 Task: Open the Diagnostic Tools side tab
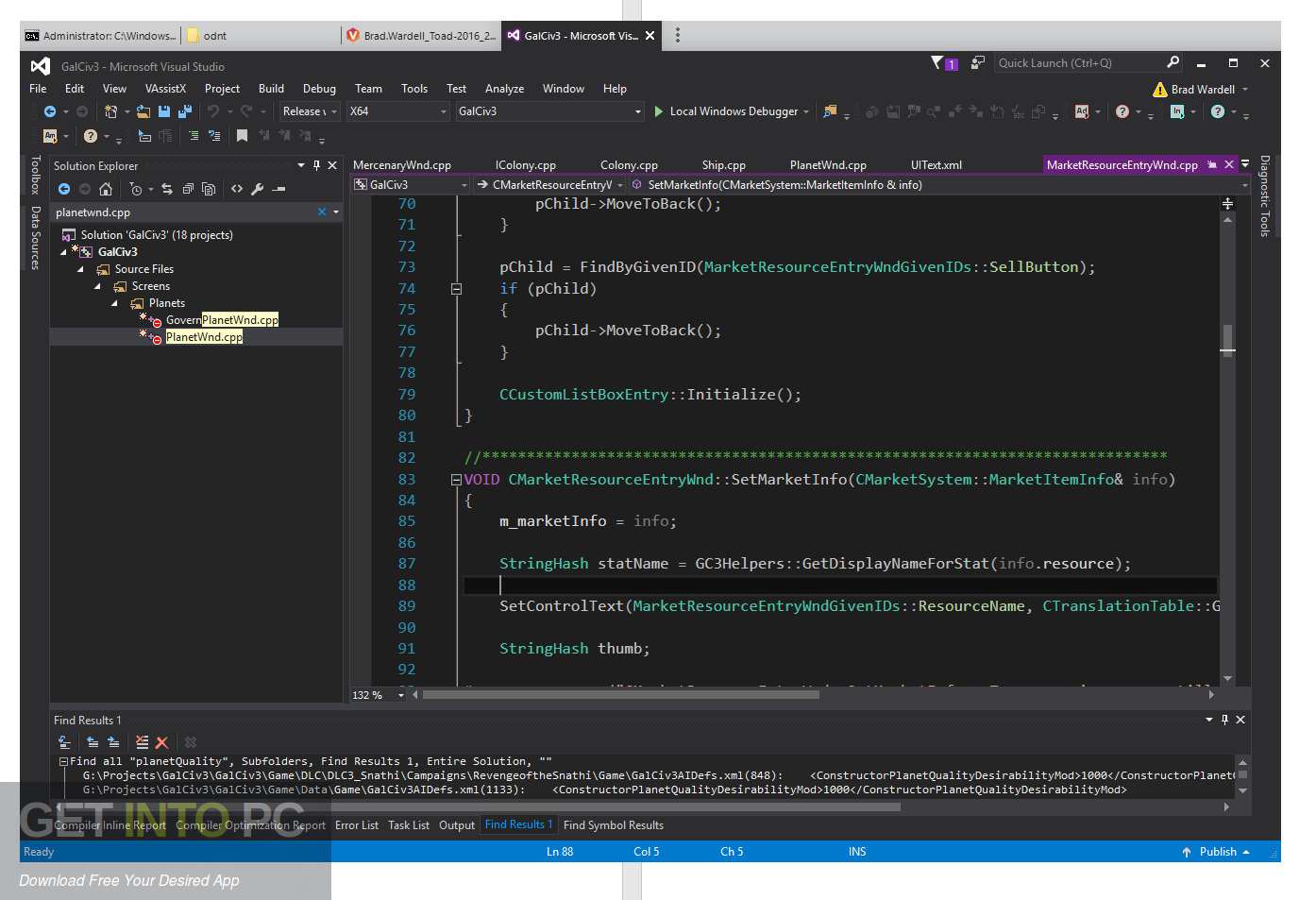click(1264, 195)
